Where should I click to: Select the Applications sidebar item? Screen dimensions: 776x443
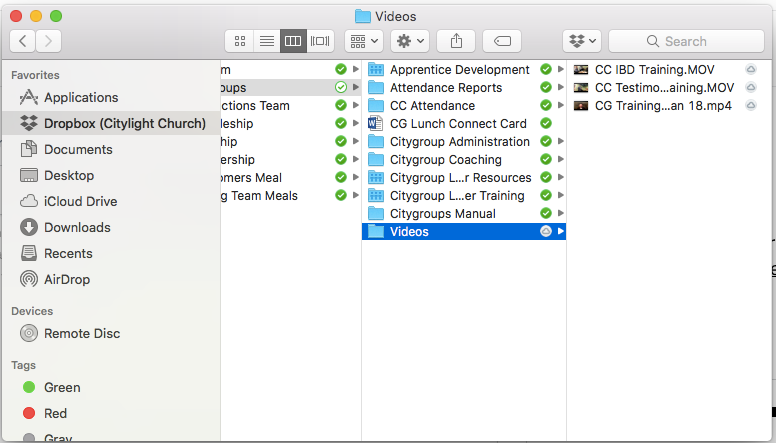point(80,97)
